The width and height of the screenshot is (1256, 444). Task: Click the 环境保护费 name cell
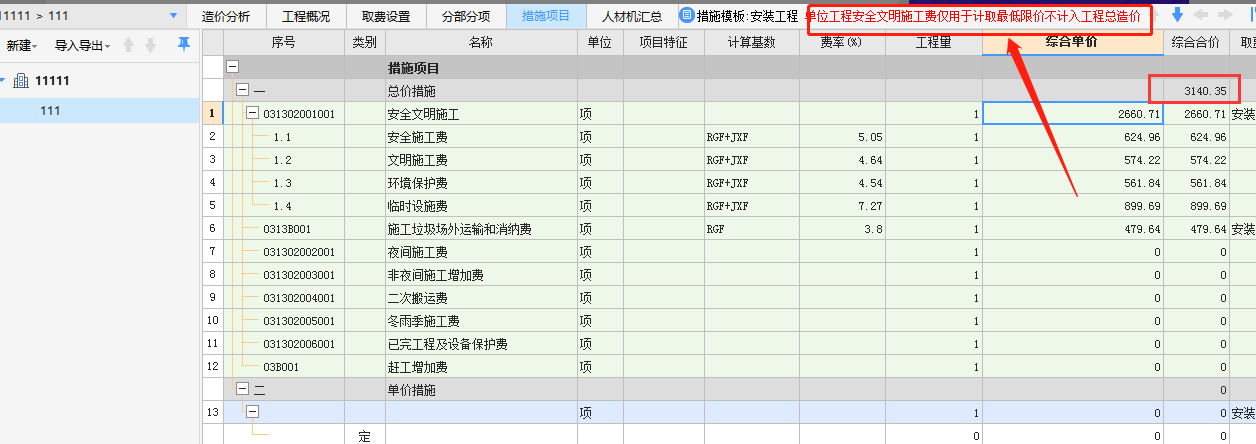(480, 183)
